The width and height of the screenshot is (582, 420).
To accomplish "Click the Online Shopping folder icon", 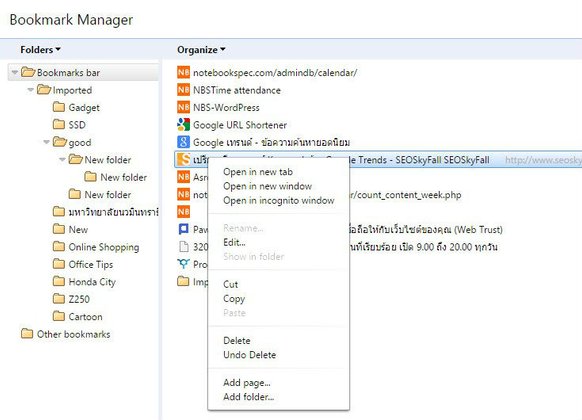I will pos(59,246).
